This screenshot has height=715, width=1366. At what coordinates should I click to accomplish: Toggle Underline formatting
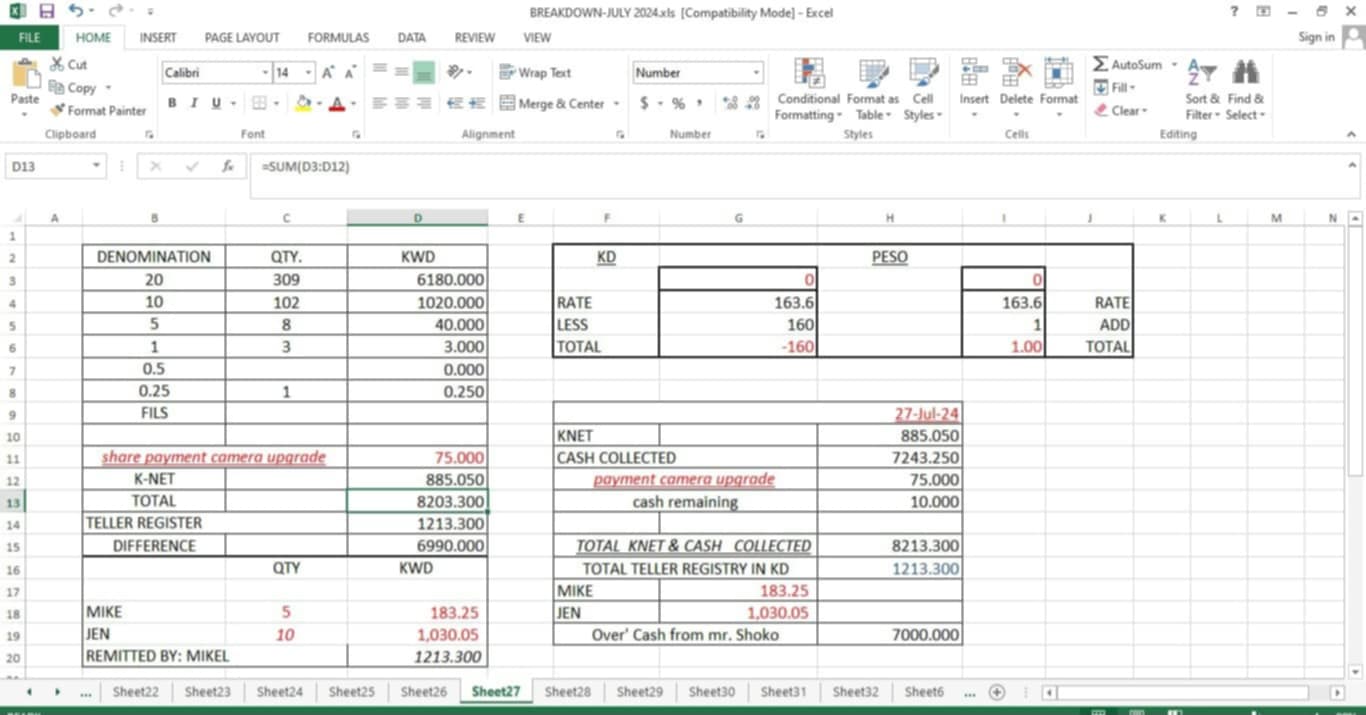(216, 103)
